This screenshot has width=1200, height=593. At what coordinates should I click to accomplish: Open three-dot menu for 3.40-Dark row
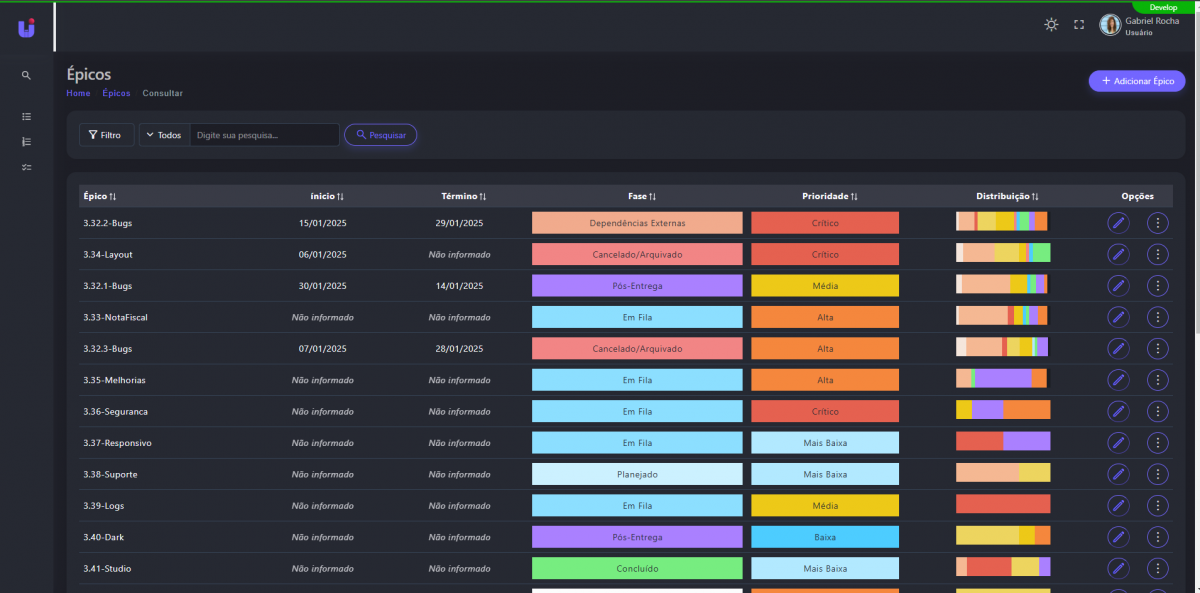(x=1157, y=537)
